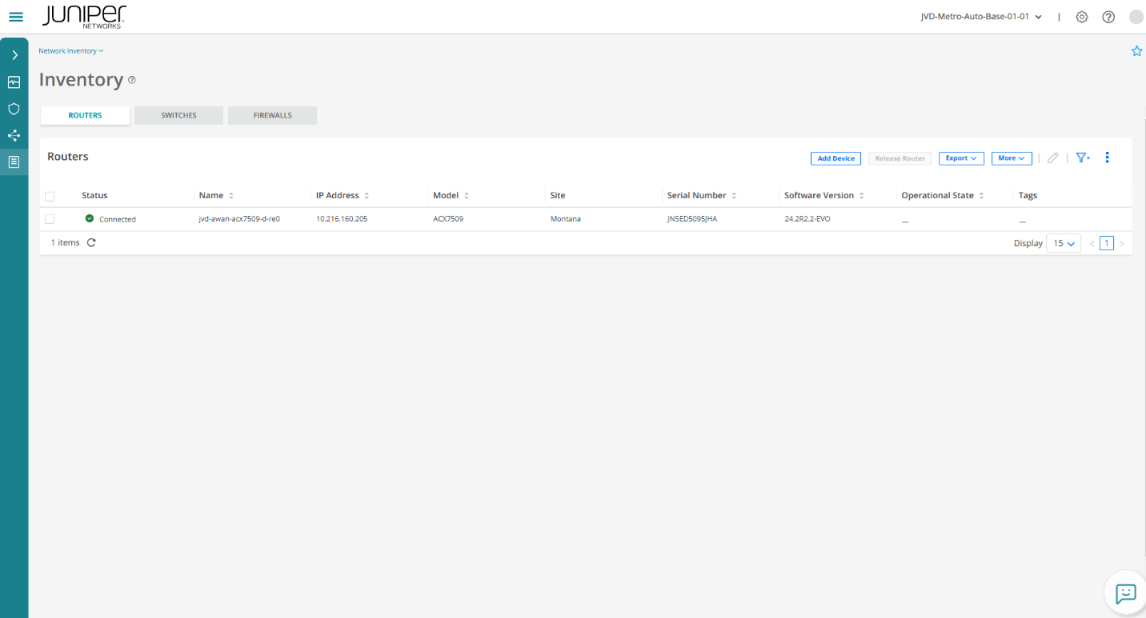
Task: Open the More dropdown
Action: 1012,159
